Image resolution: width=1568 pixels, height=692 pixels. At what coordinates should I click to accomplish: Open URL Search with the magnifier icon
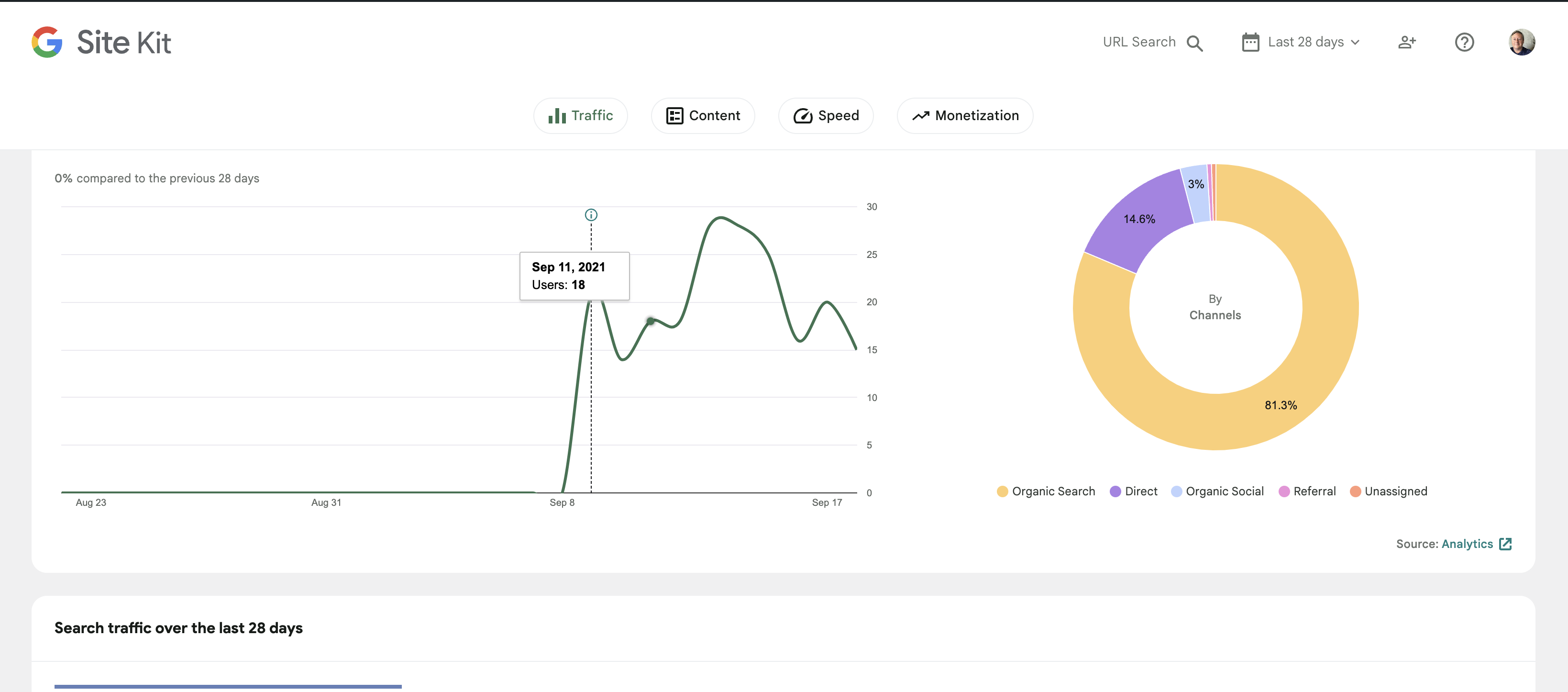tap(1195, 42)
